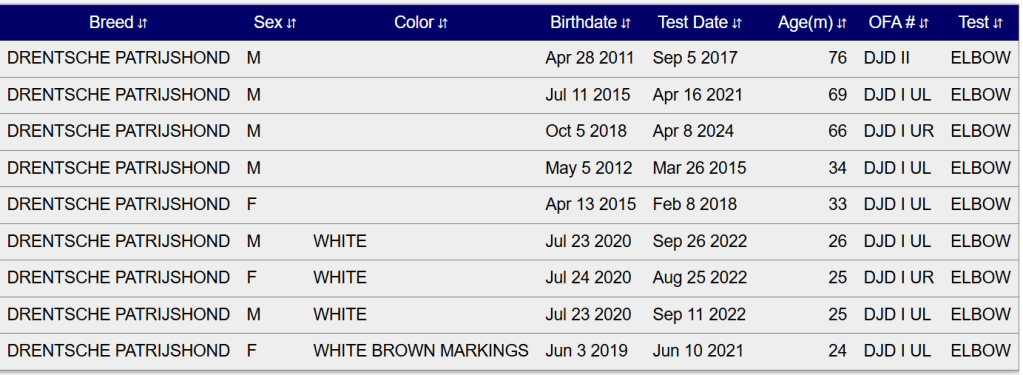1023x375 pixels.
Task: Select row tested Mar 26 2015
Action: click(x=510, y=168)
